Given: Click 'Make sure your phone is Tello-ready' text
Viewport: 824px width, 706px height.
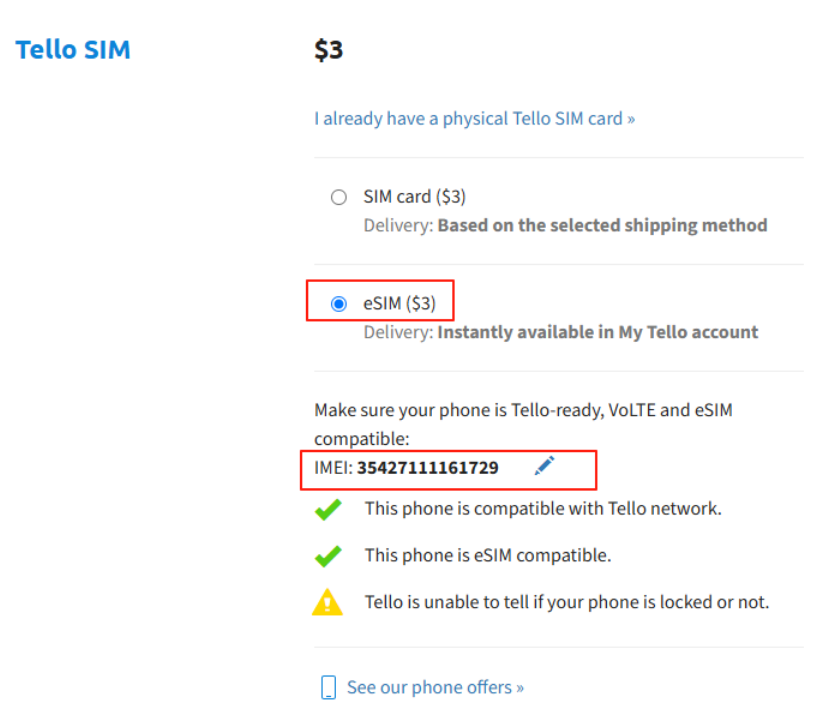Looking at the screenshot, I should (x=523, y=424).
